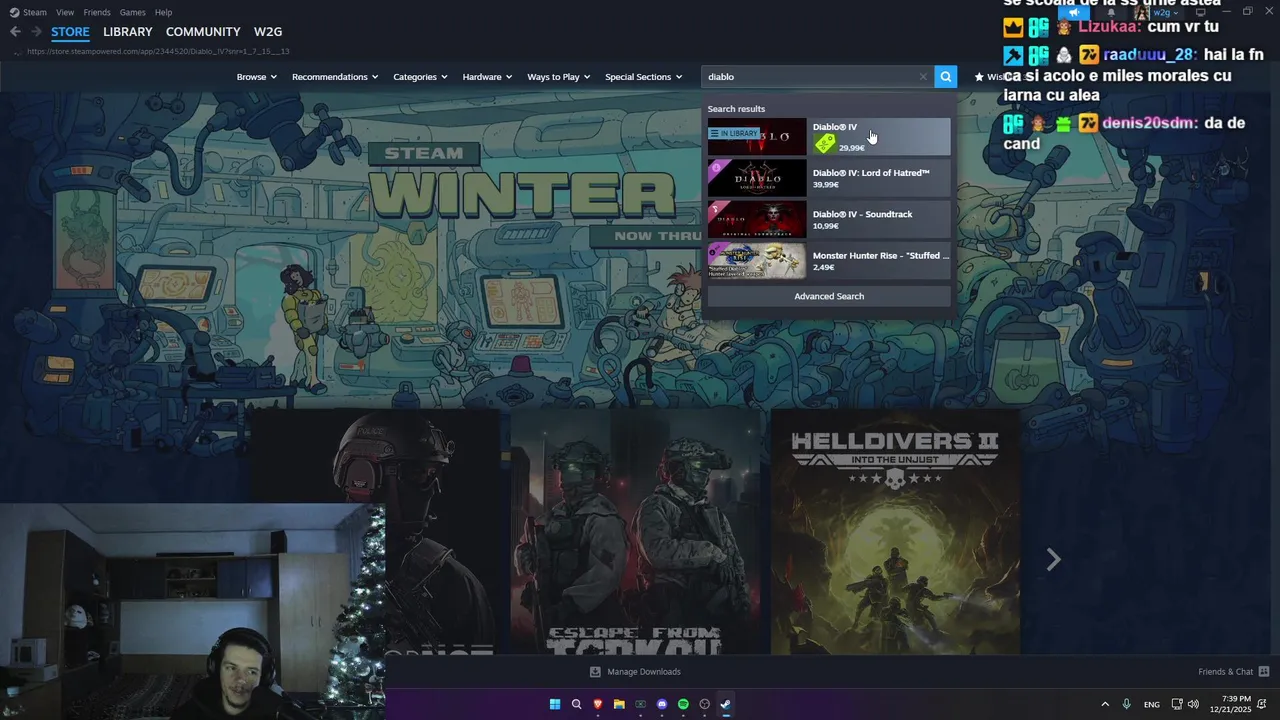Open the notifications bell icon
Image resolution: width=1280 pixels, height=720 pixels.
point(1110,12)
